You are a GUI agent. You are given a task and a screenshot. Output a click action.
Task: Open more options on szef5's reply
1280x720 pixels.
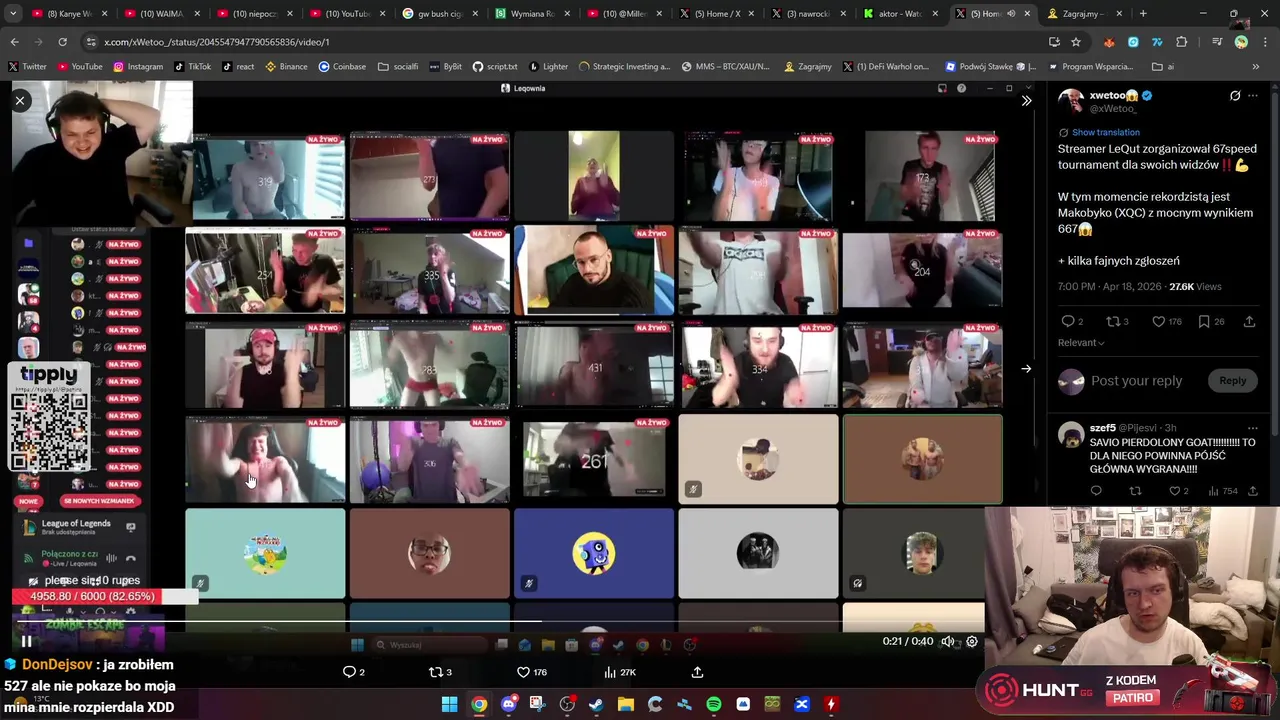(1253, 428)
